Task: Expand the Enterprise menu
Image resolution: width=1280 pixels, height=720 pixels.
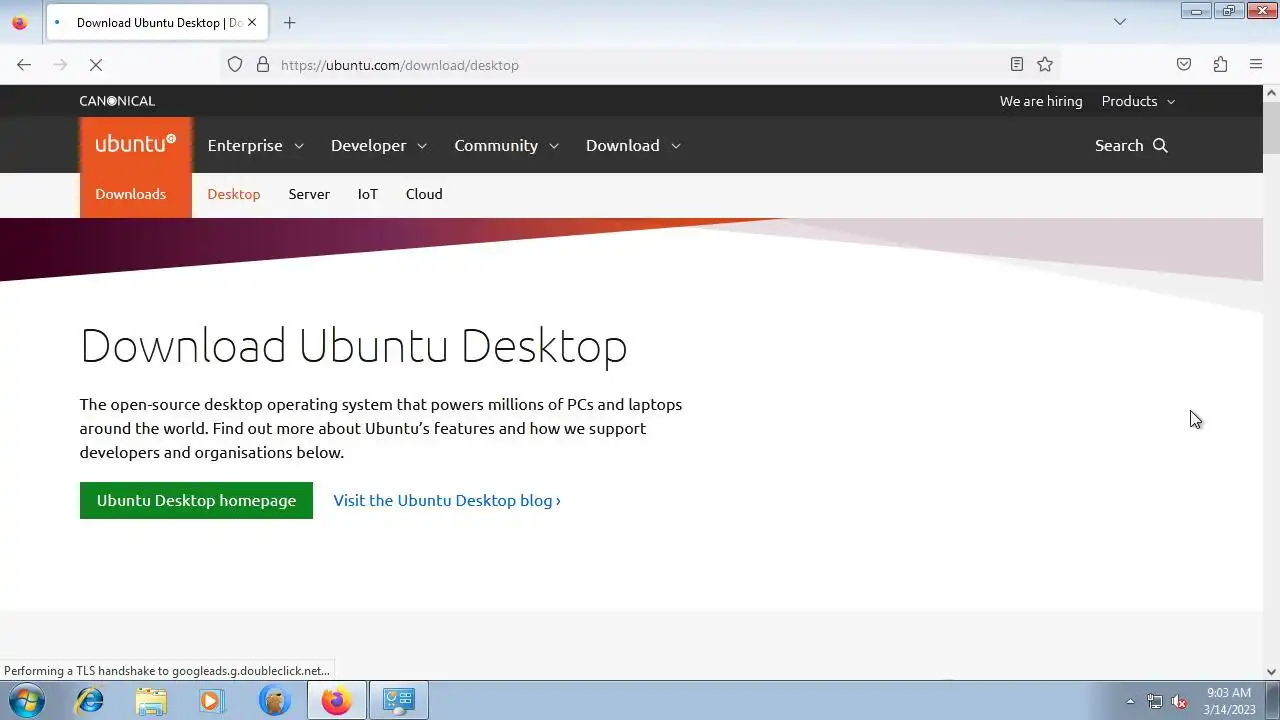Action: 255,146
